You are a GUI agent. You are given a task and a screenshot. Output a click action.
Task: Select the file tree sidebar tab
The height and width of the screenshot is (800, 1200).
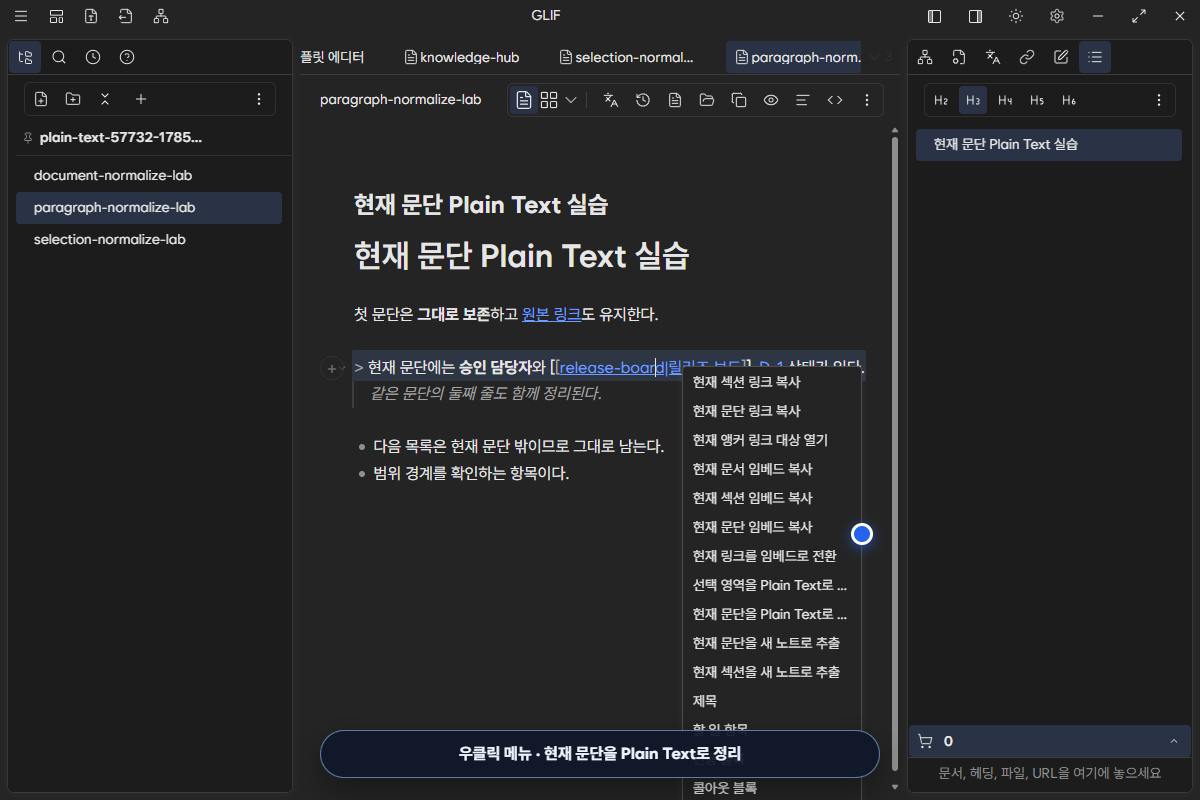pos(25,57)
